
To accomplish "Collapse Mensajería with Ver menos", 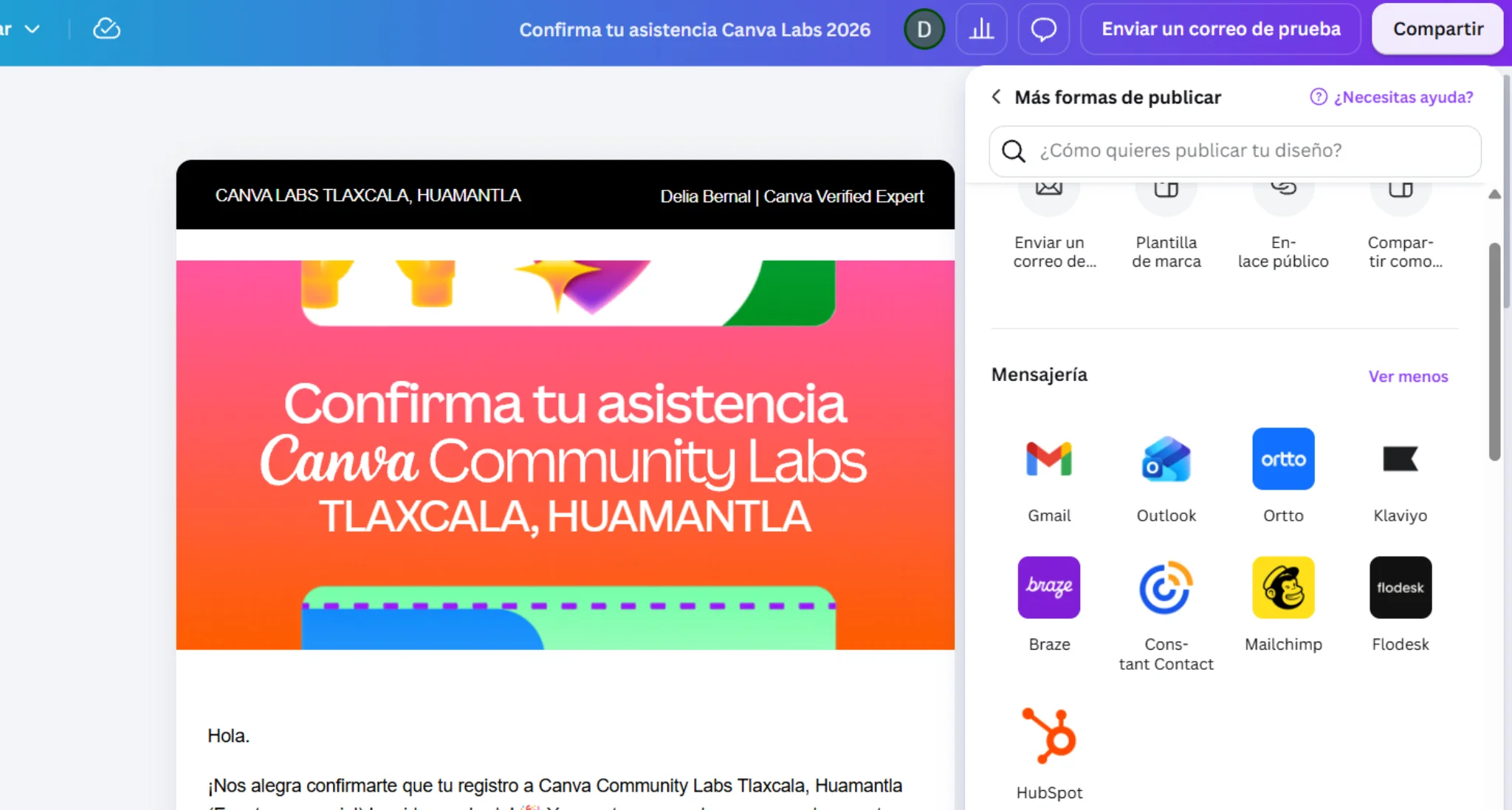I will click(1408, 377).
